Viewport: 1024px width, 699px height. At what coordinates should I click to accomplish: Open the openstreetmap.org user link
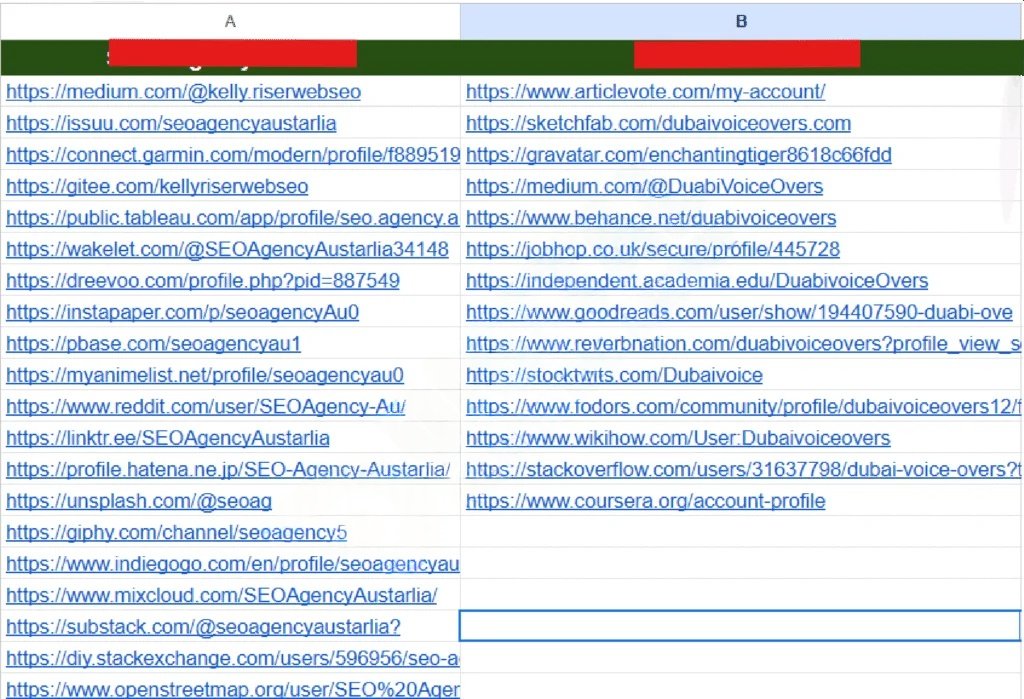tap(232, 689)
